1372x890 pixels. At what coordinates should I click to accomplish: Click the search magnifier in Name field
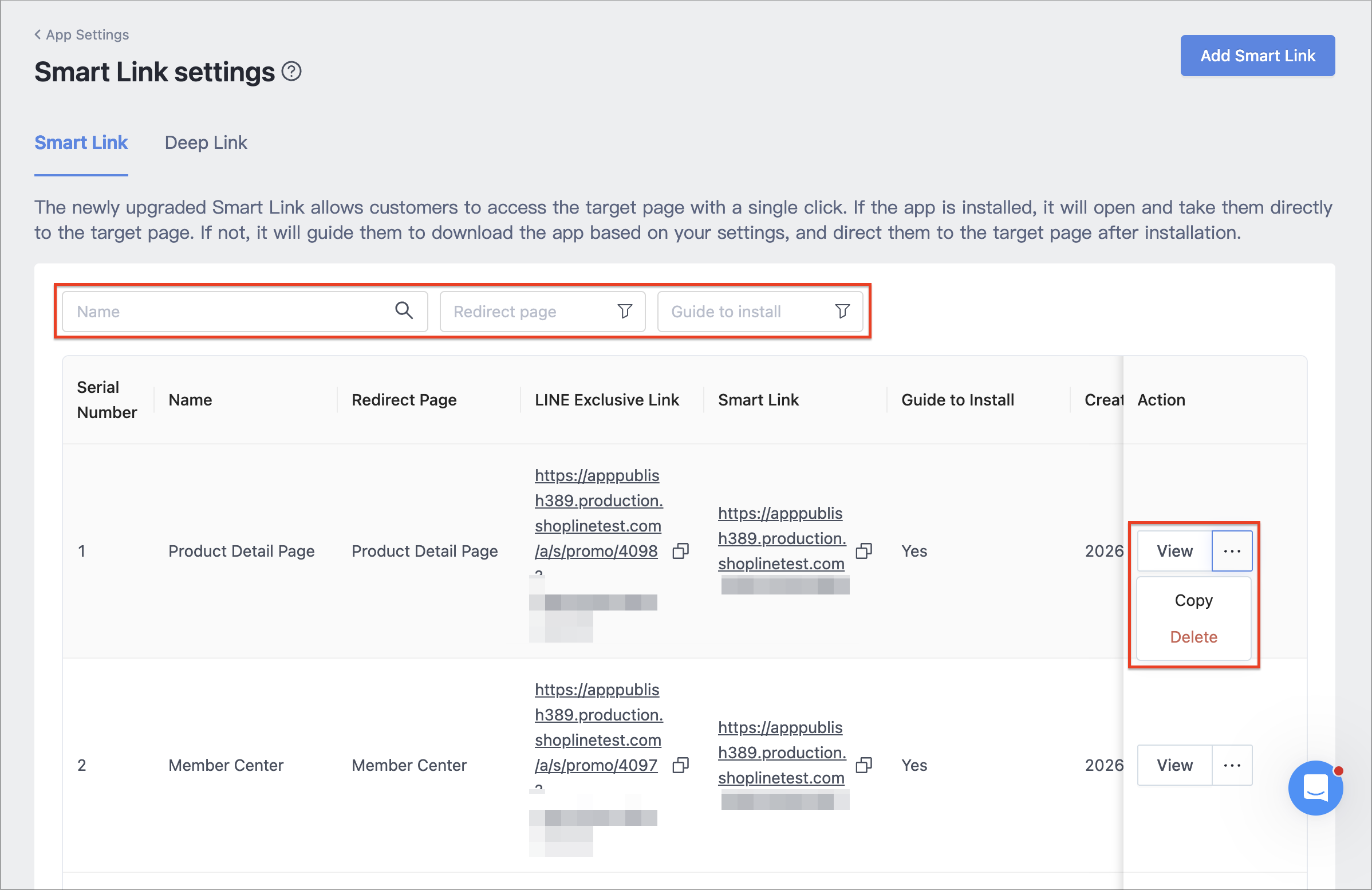404,310
